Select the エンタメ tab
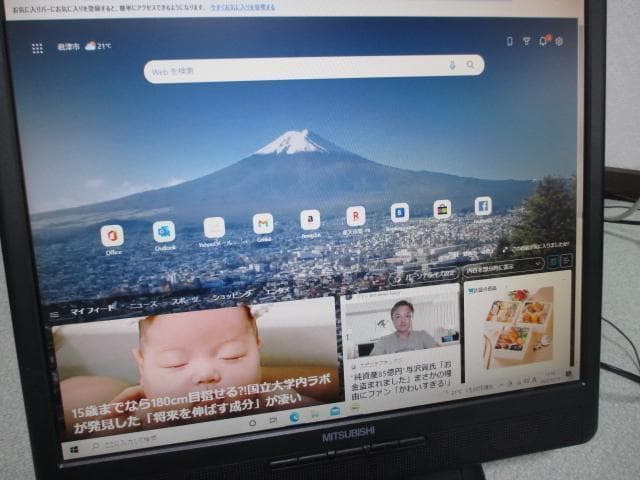Screen dimensions: 640x480 [x=277, y=292]
